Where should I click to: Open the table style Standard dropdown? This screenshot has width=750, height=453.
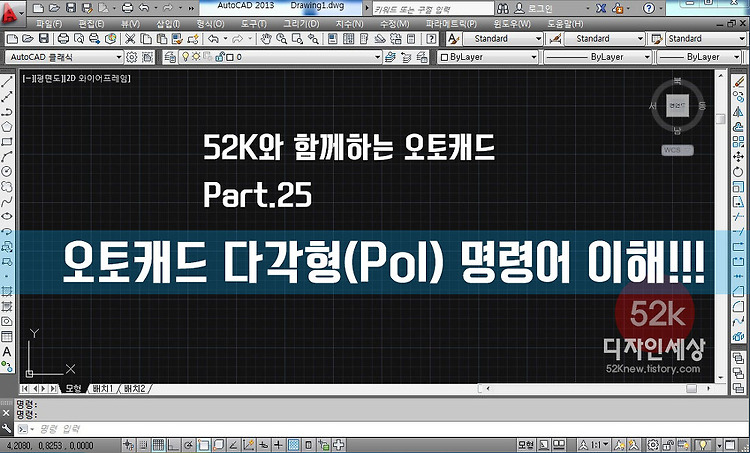click(x=706, y=39)
